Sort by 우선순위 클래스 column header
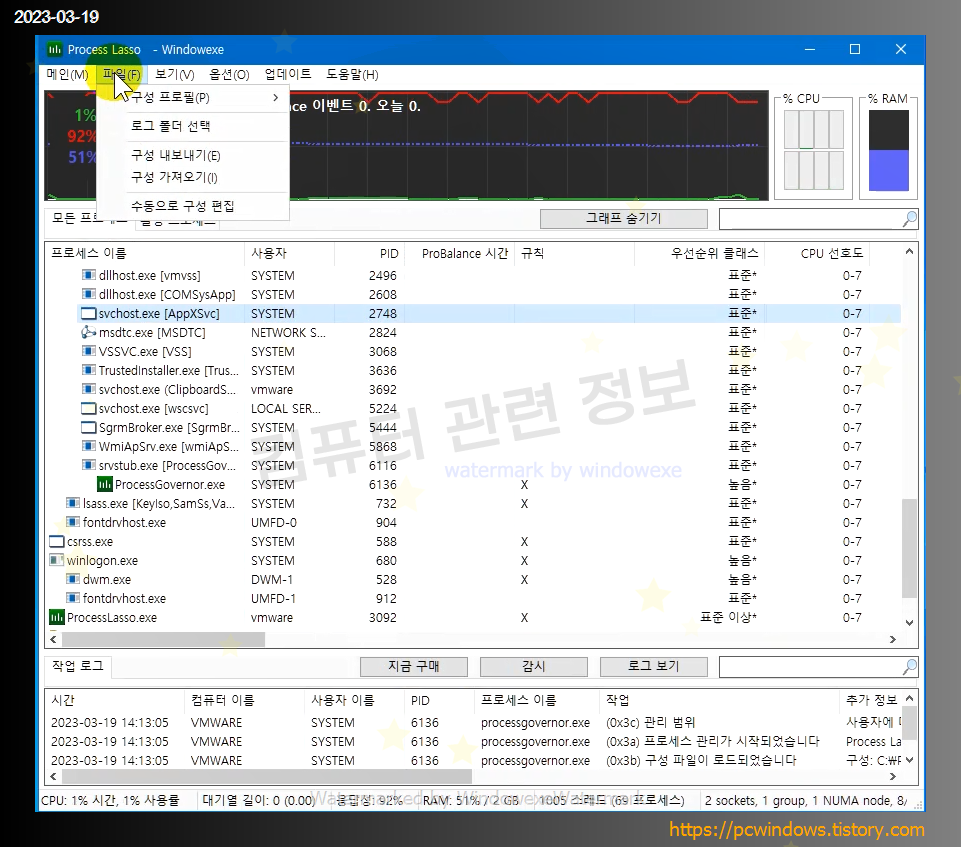The width and height of the screenshot is (961, 847). 699,253
